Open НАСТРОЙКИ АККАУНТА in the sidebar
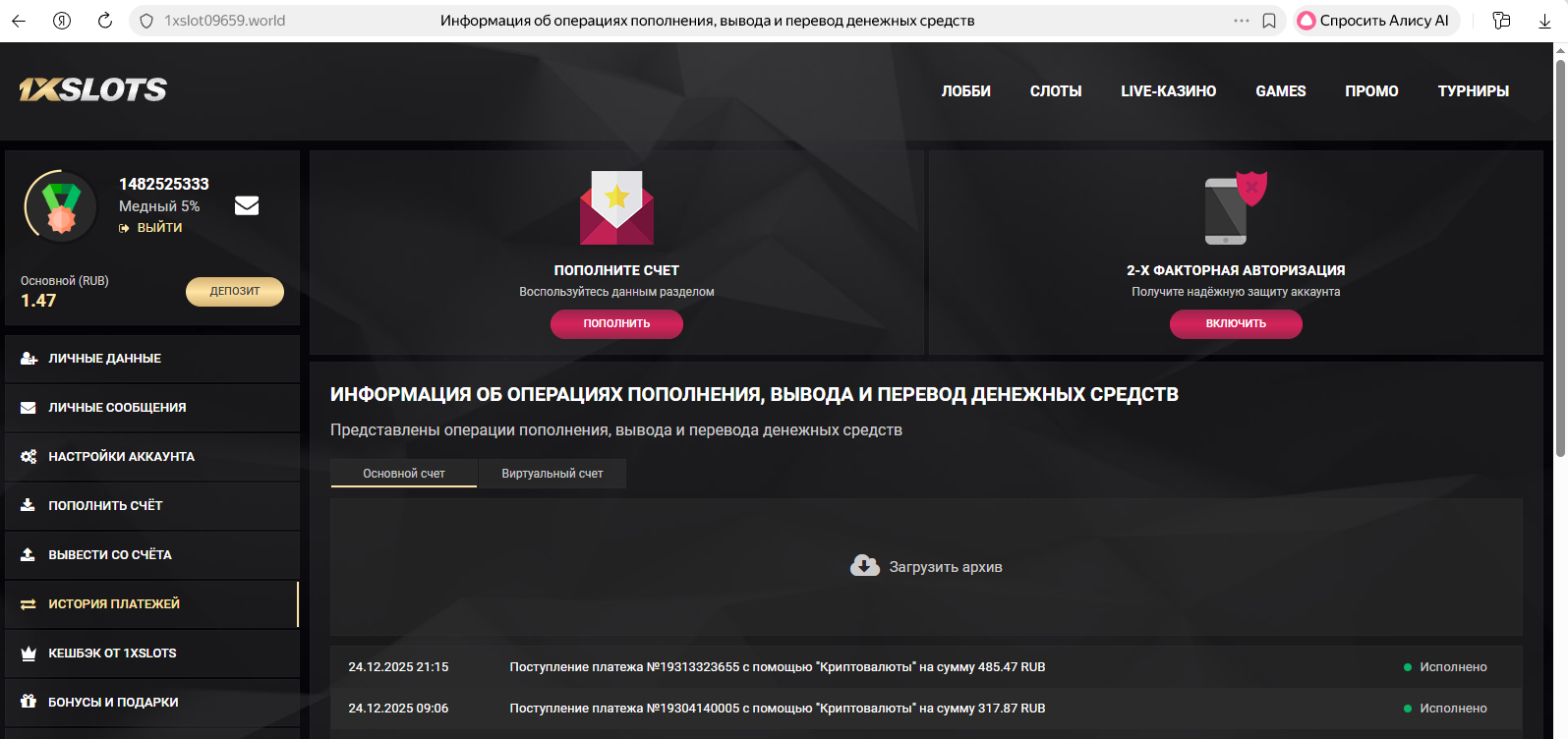Image resolution: width=1568 pixels, height=739 pixels. (x=152, y=457)
